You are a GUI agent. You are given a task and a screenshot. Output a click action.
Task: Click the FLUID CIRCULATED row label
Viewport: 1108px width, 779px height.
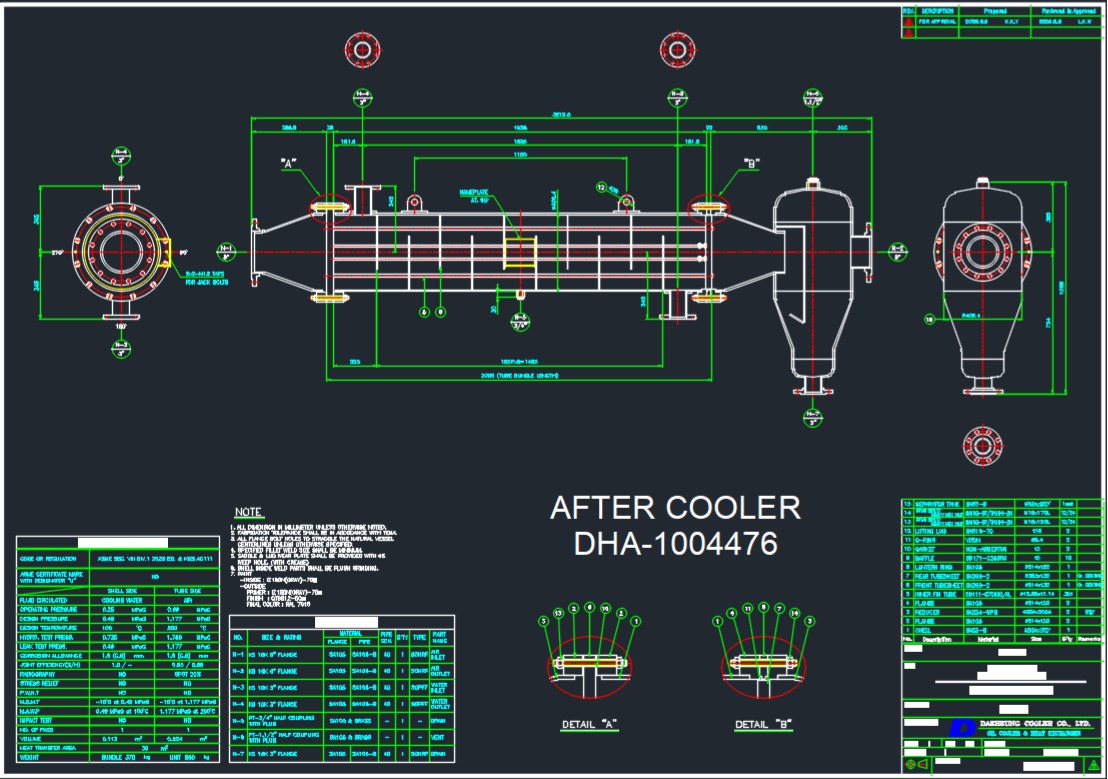[x=44, y=600]
